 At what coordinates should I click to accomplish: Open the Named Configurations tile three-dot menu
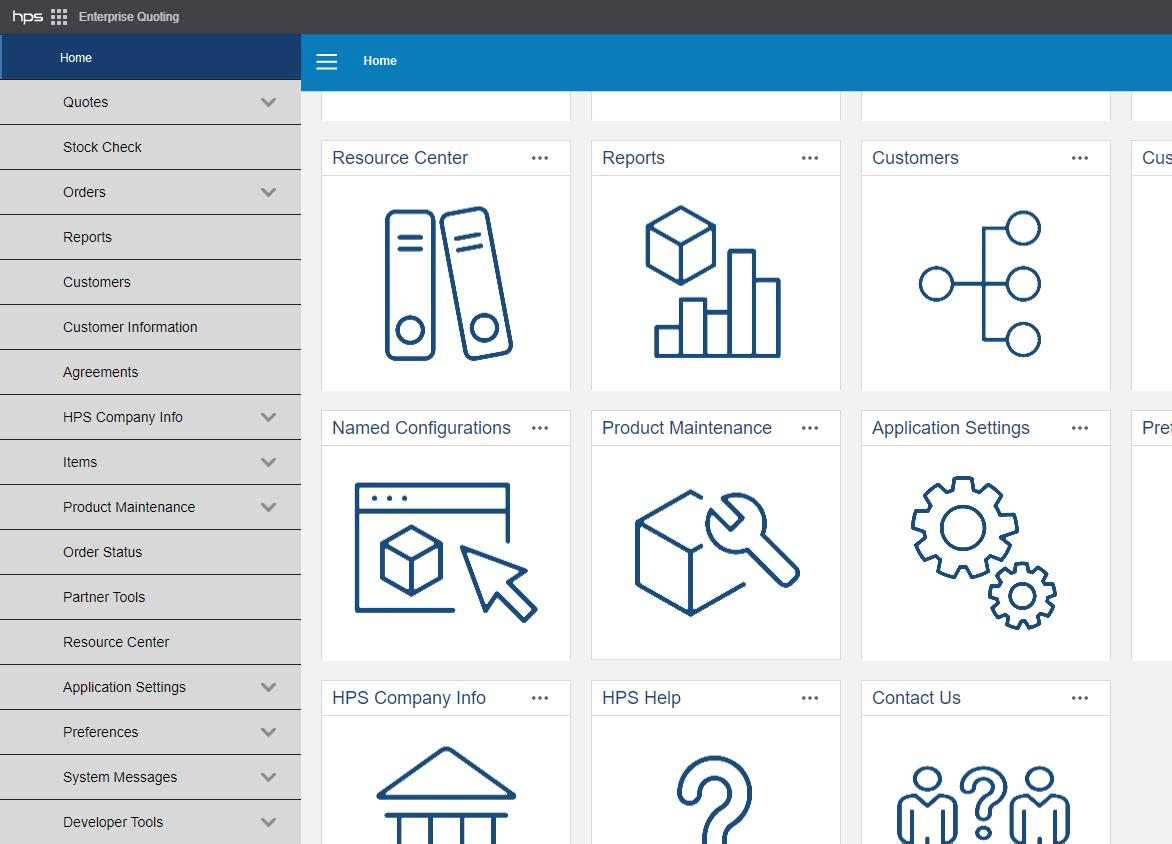(540, 428)
